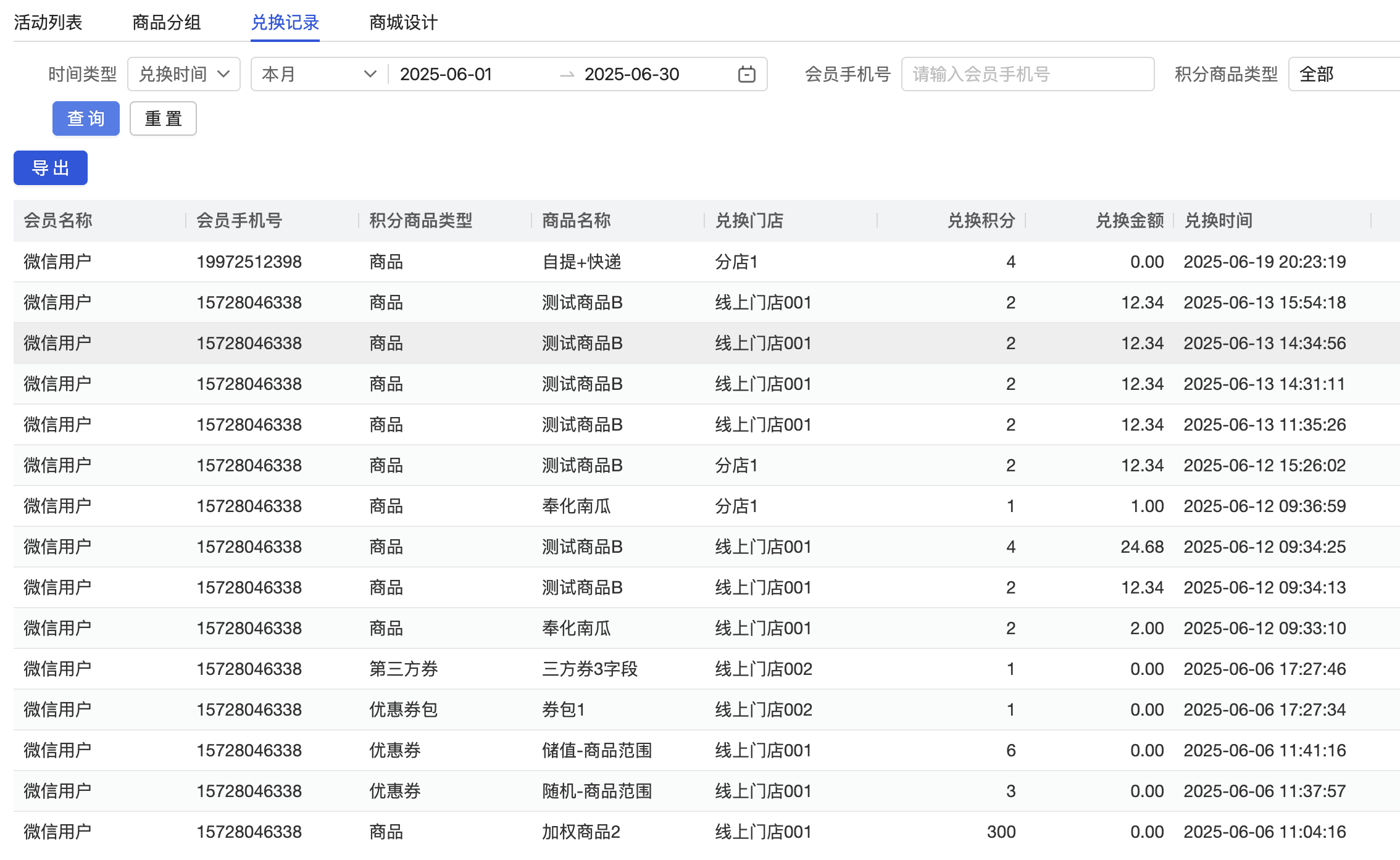The image size is (1400, 860).
Task: Click the 兑换时间 column header
Action: point(1219,220)
